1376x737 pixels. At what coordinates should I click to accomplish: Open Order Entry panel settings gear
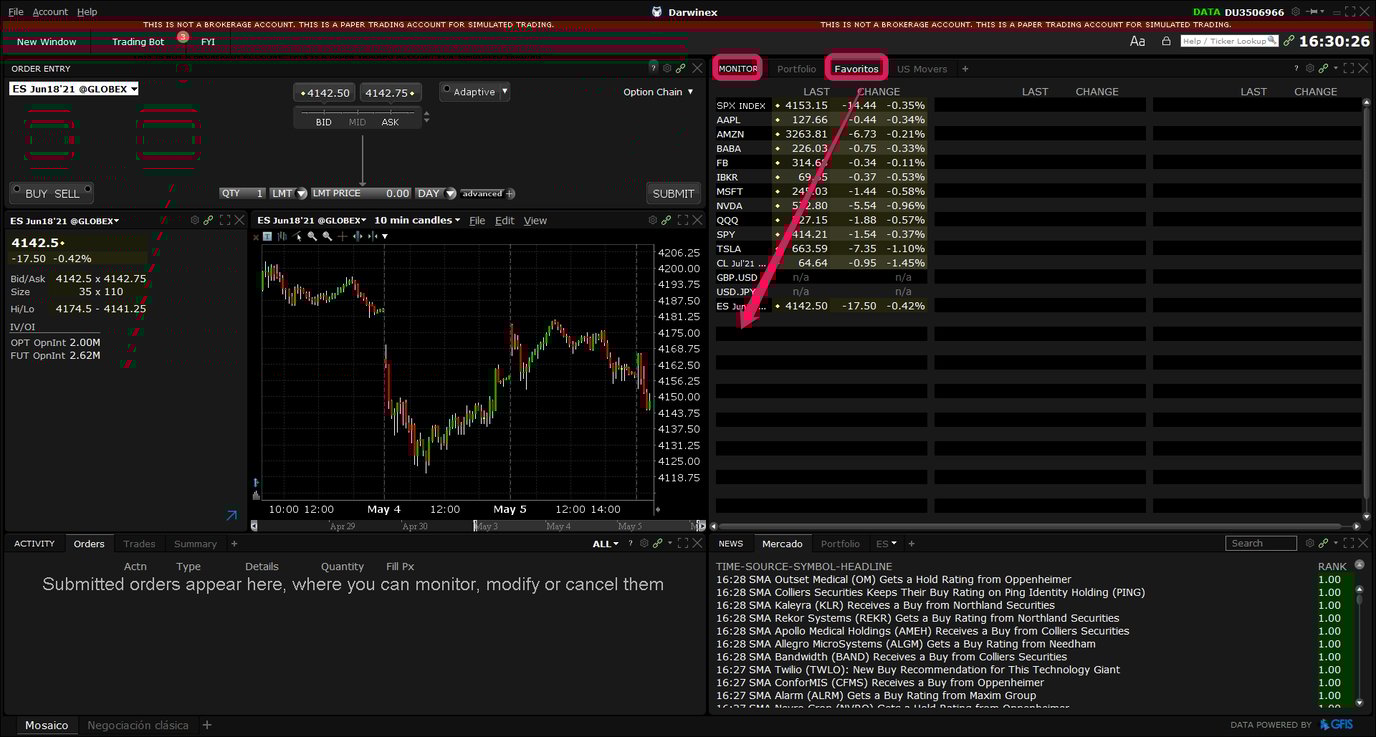[667, 68]
